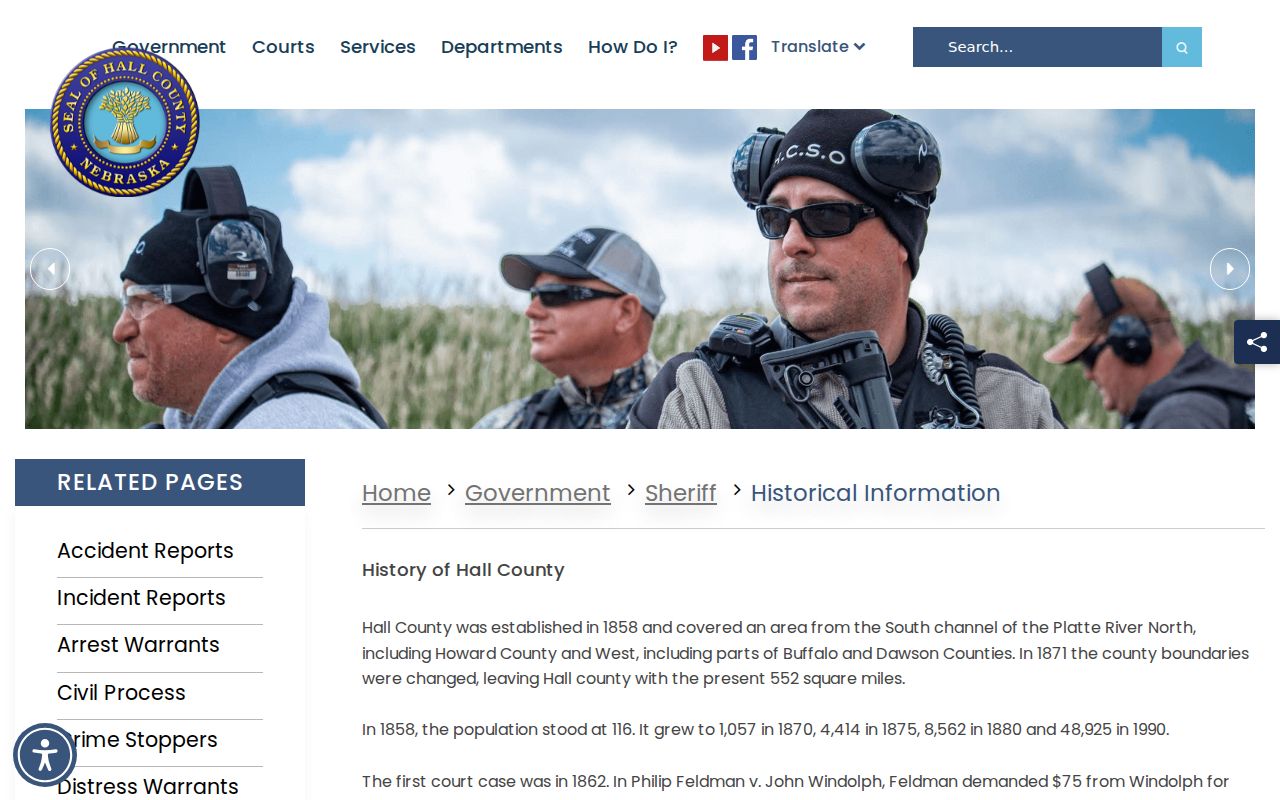The image size is (1280, 800).
Task: Expand the Translate dropdown
Action: pyautogui.click(x=817, y=47)
